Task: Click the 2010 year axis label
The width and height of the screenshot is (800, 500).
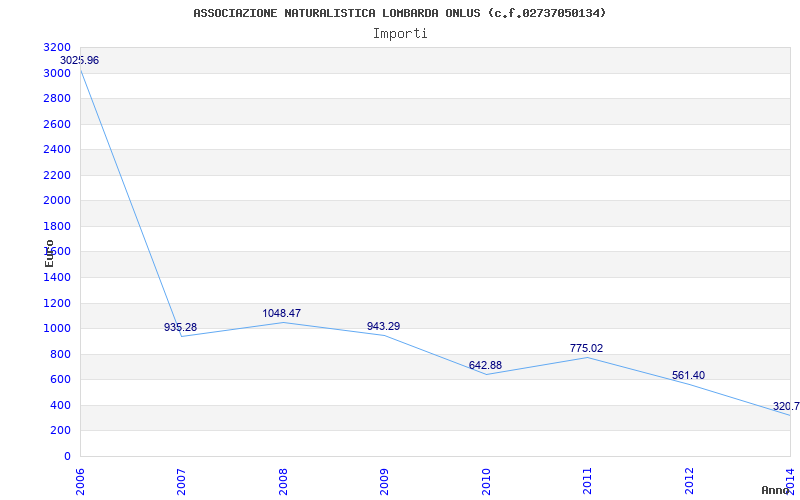Action: (x=486, y=481)
